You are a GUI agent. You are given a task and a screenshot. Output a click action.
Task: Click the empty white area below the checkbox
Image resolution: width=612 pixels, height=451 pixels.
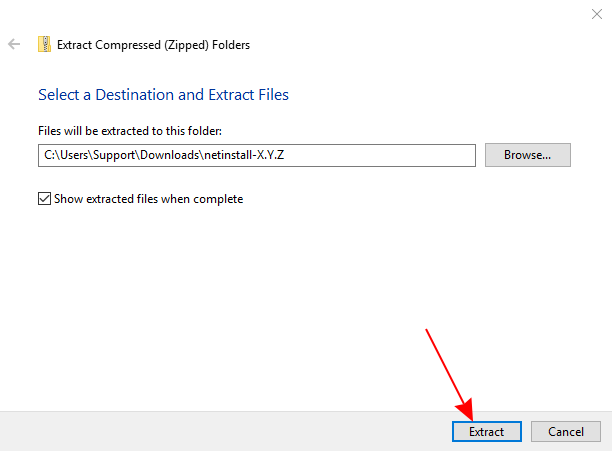tap(250, 300)
